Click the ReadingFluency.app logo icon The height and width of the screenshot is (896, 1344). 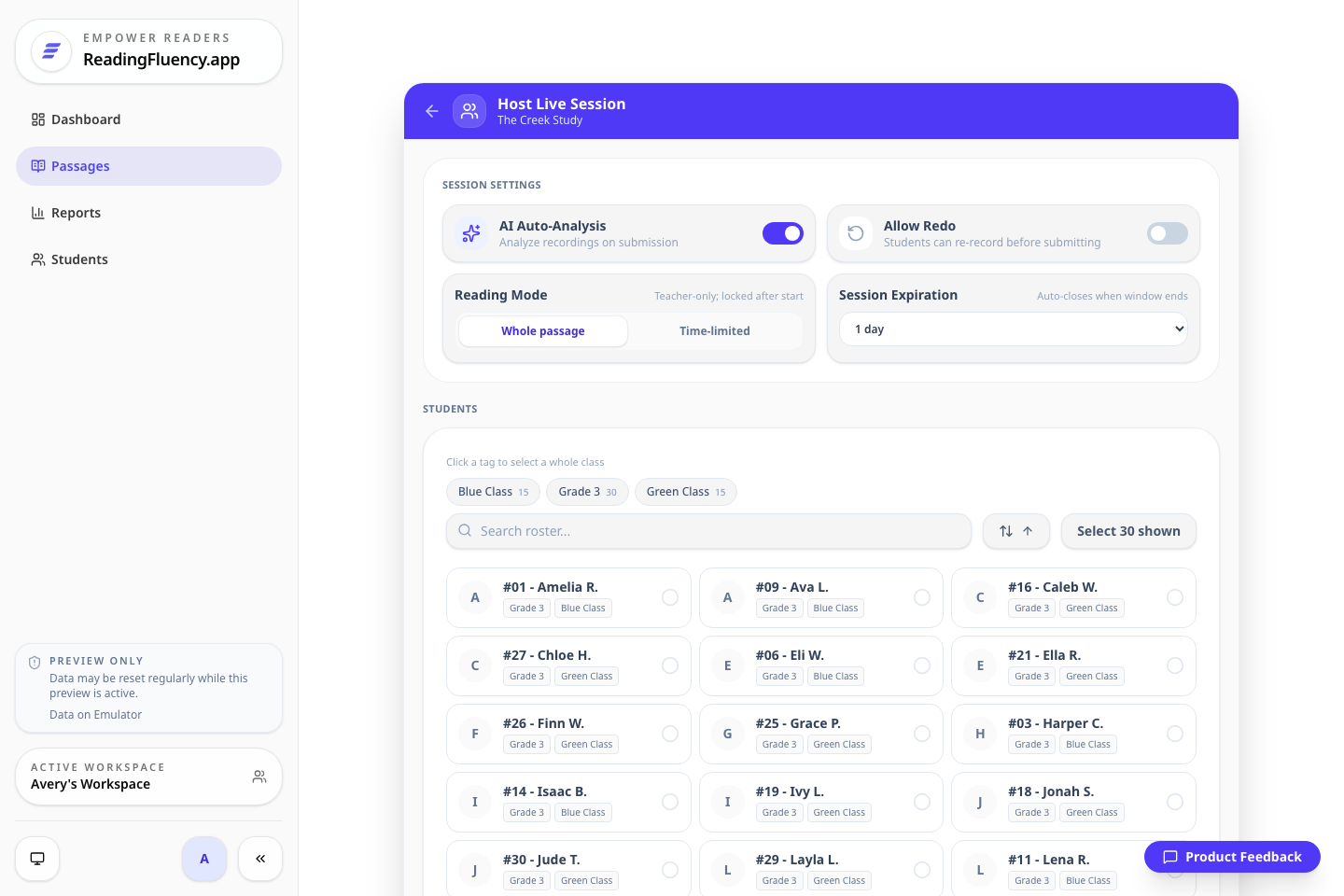[51, 51]
